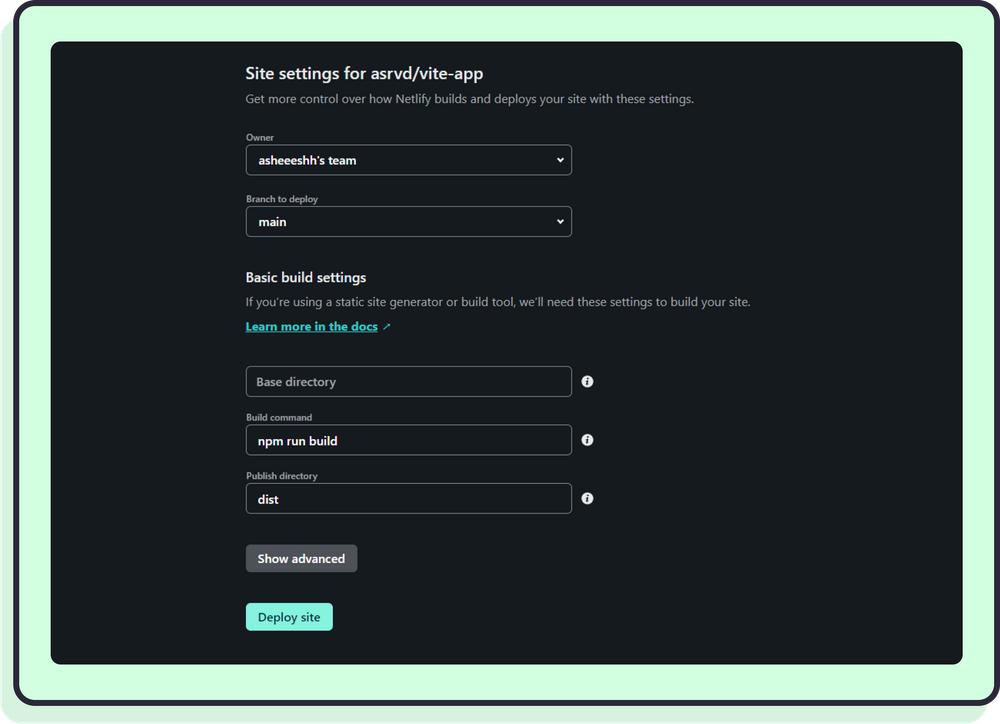1000x724 pixels.
Task: Click the info icon beside Base directory
Action: (587, 382)
